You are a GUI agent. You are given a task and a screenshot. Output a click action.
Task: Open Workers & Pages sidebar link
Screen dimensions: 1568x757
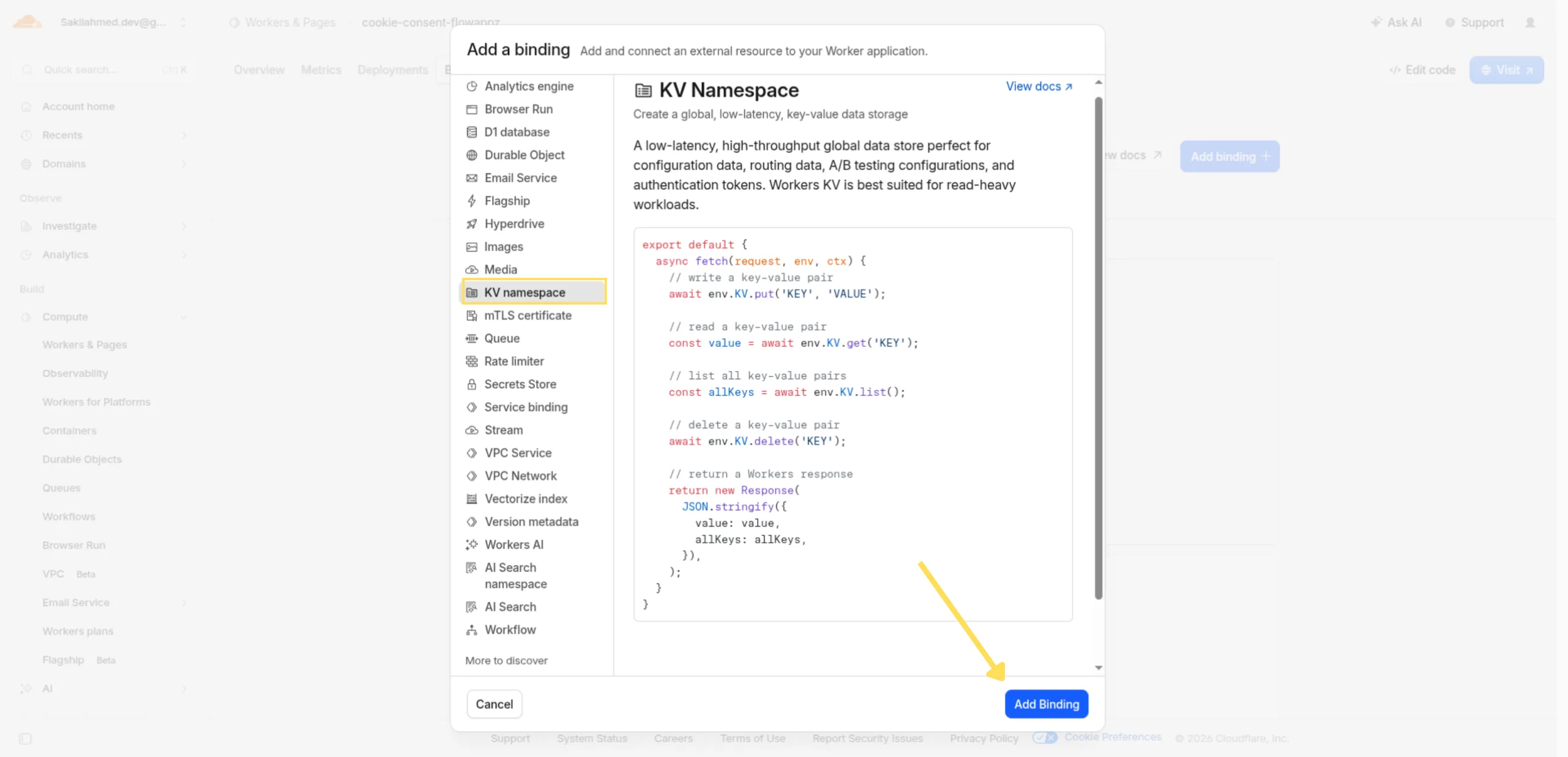click(84, 345)
